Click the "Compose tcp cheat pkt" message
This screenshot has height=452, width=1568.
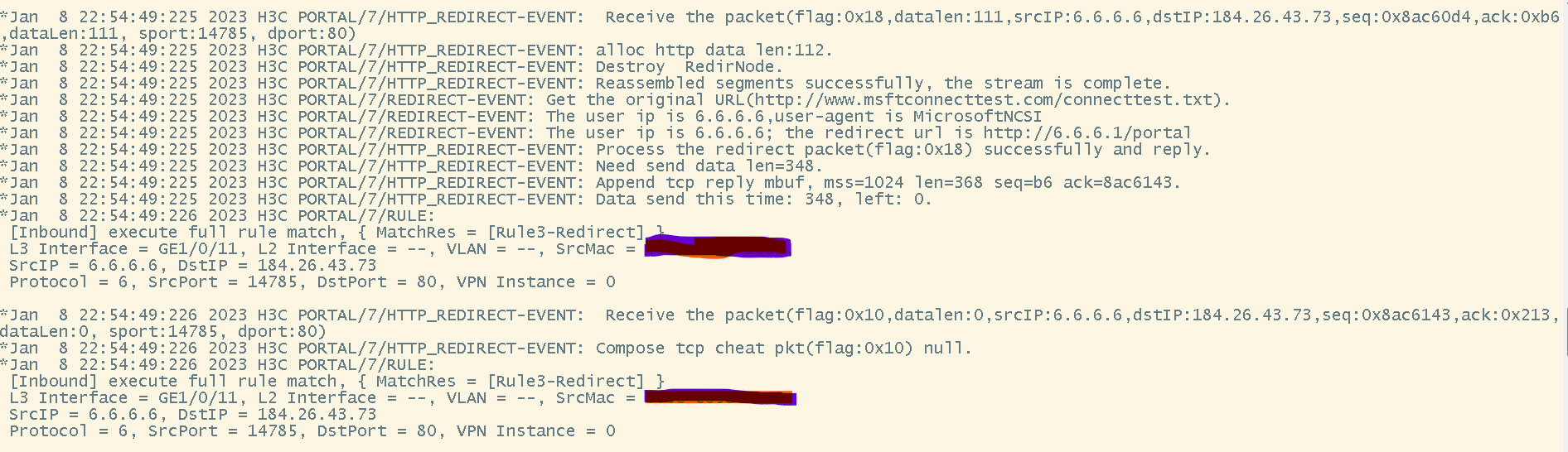click(754, 349)
